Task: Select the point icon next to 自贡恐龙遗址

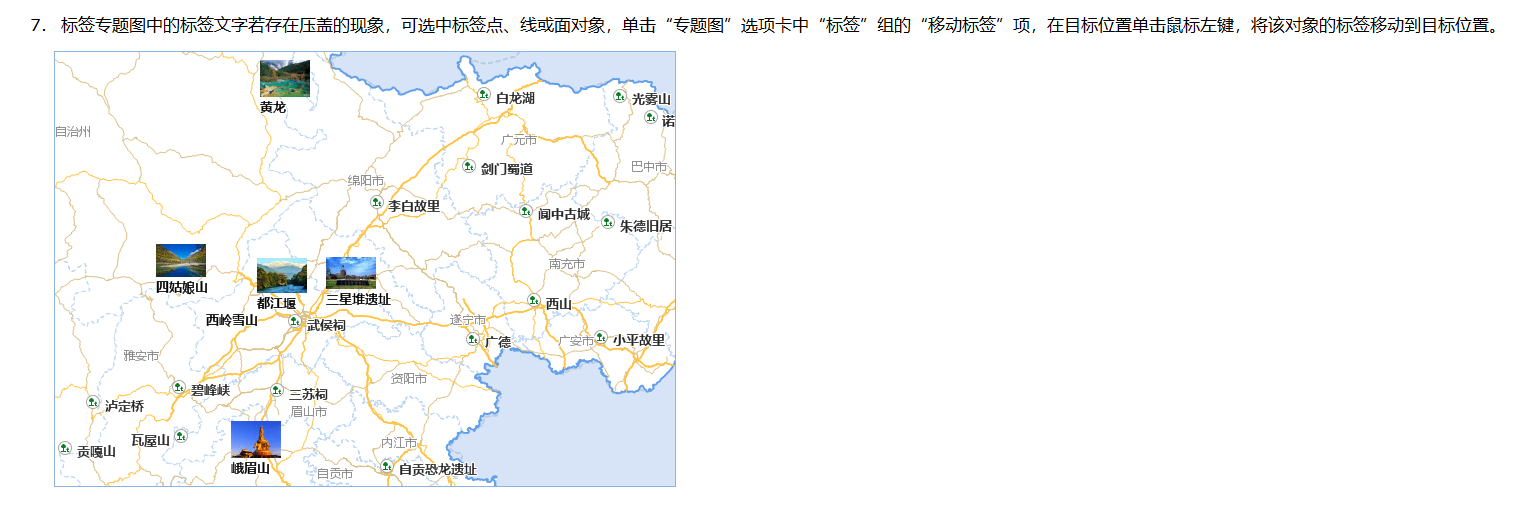Action: pyautogui.click(x=386, y=466)
